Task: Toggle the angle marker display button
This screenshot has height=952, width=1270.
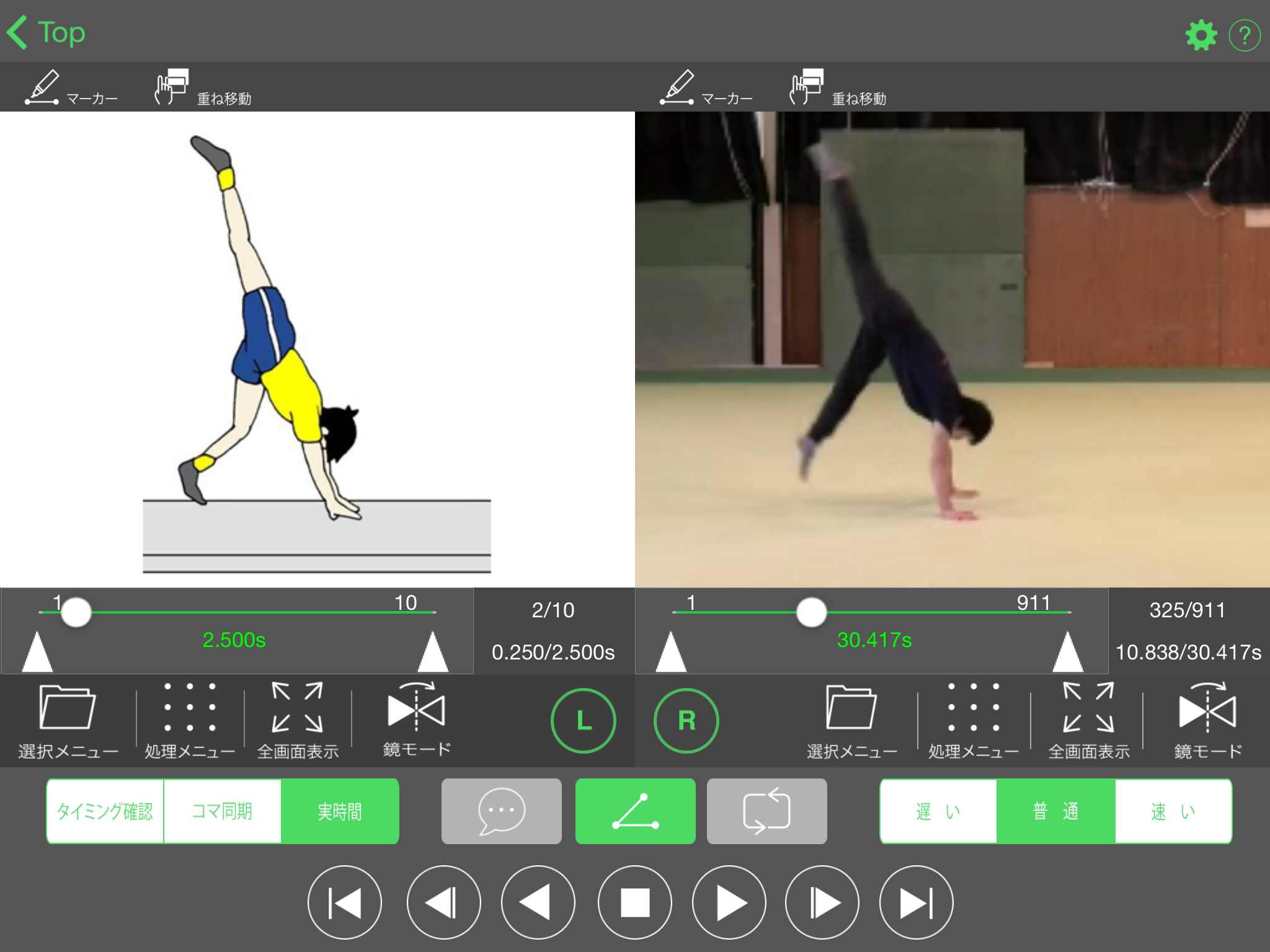Action: pos(636,811)
